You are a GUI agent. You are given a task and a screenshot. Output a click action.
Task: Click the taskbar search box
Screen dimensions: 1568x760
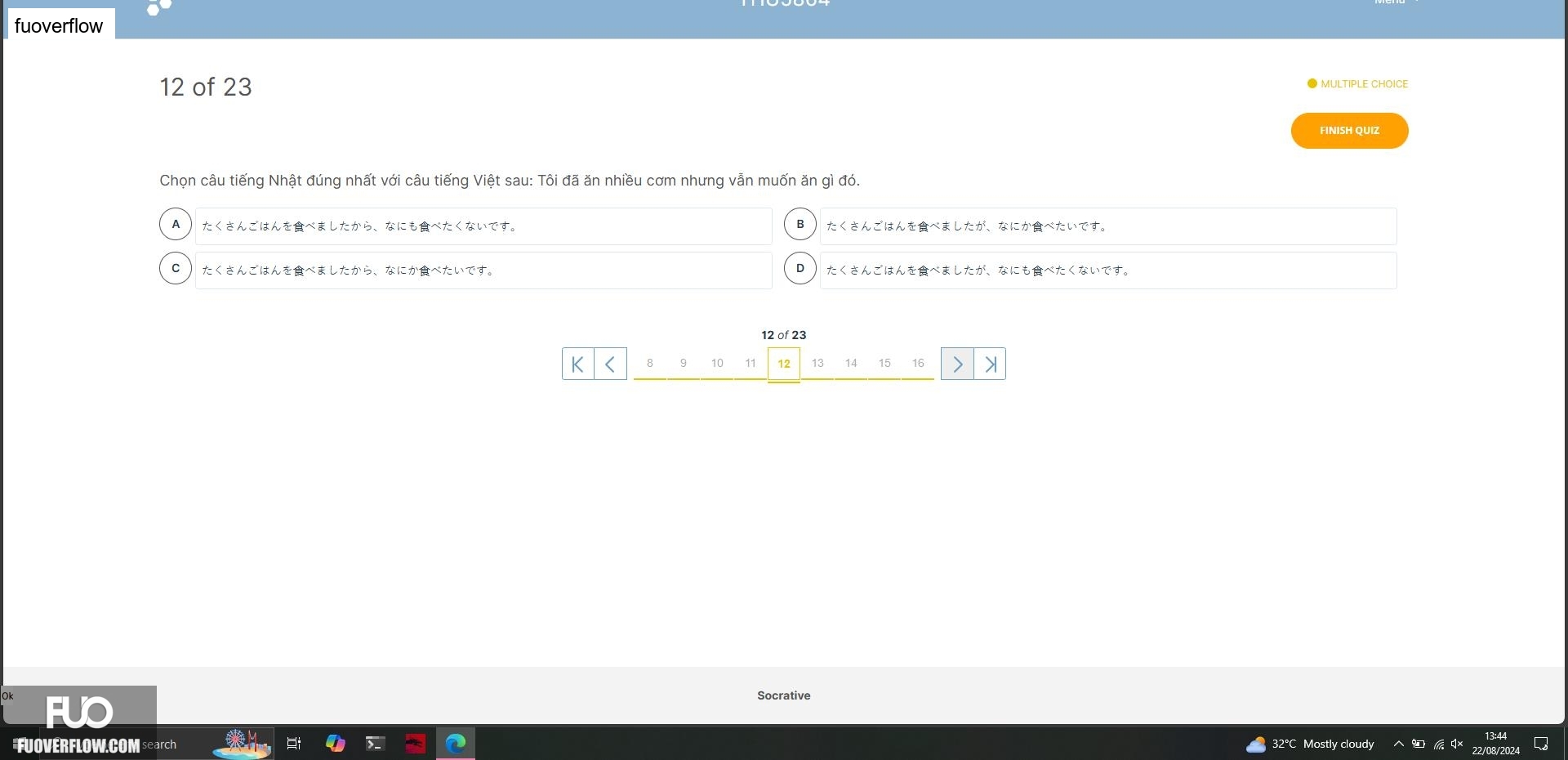pos(155,744)
